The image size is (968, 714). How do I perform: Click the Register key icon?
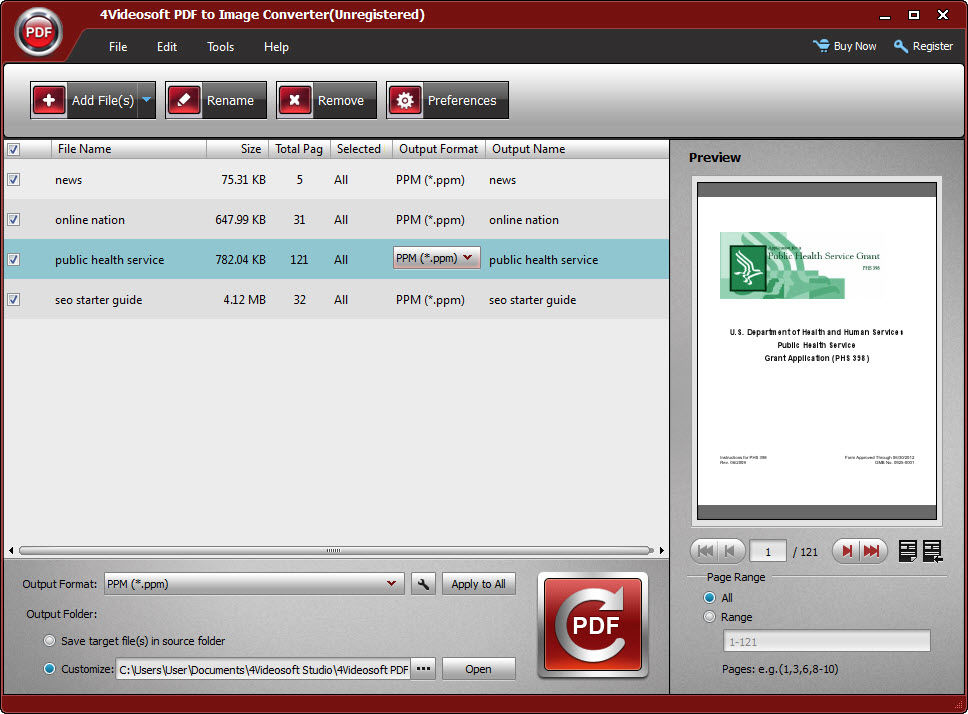(901, 46)
